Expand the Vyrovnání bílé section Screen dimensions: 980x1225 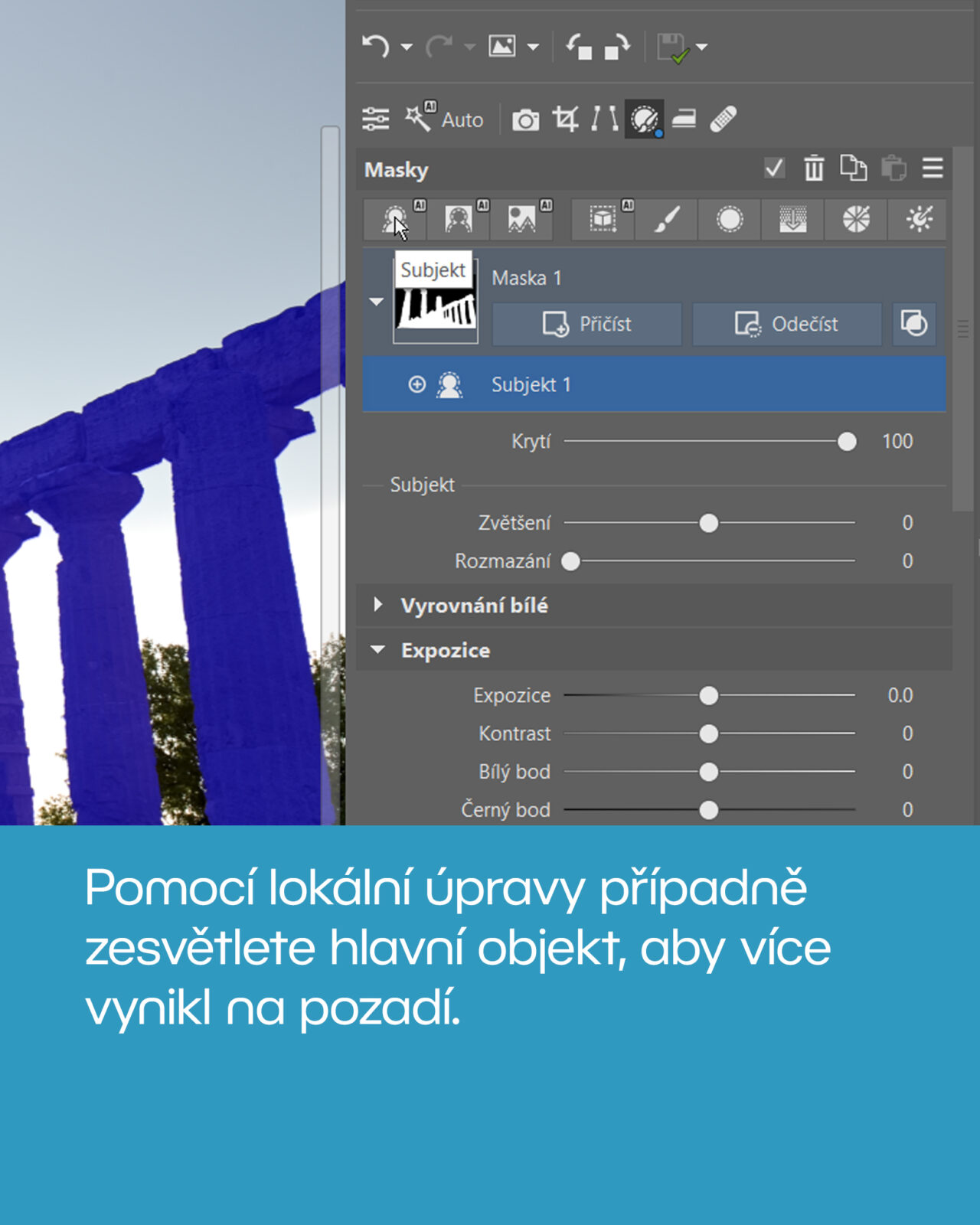(378, 605)
